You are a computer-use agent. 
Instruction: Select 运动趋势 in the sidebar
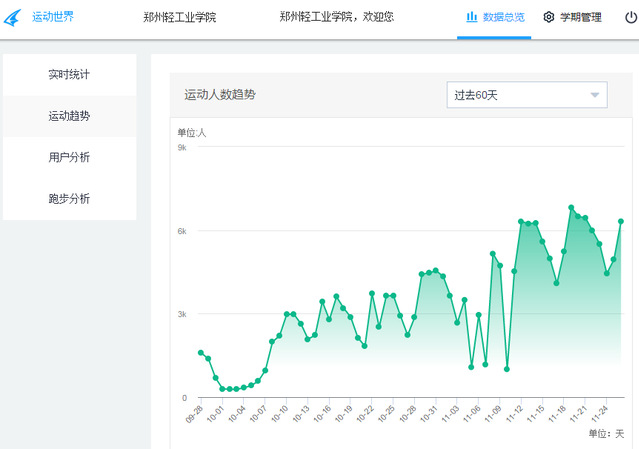[69, 116]
